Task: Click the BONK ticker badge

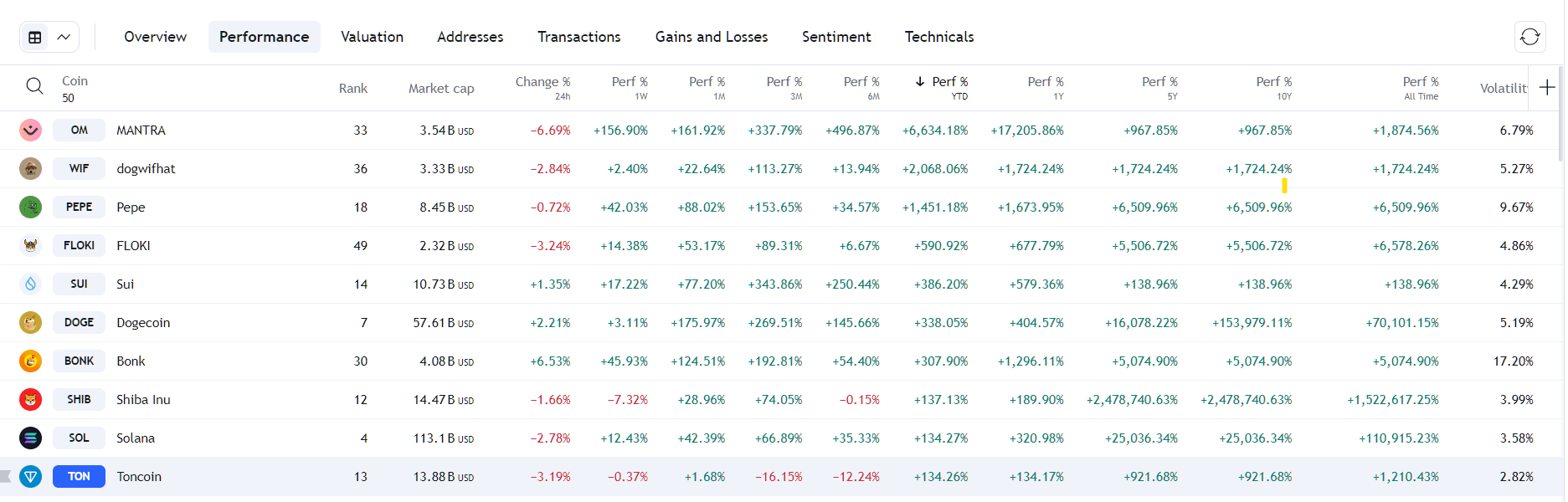Action: 79,361
